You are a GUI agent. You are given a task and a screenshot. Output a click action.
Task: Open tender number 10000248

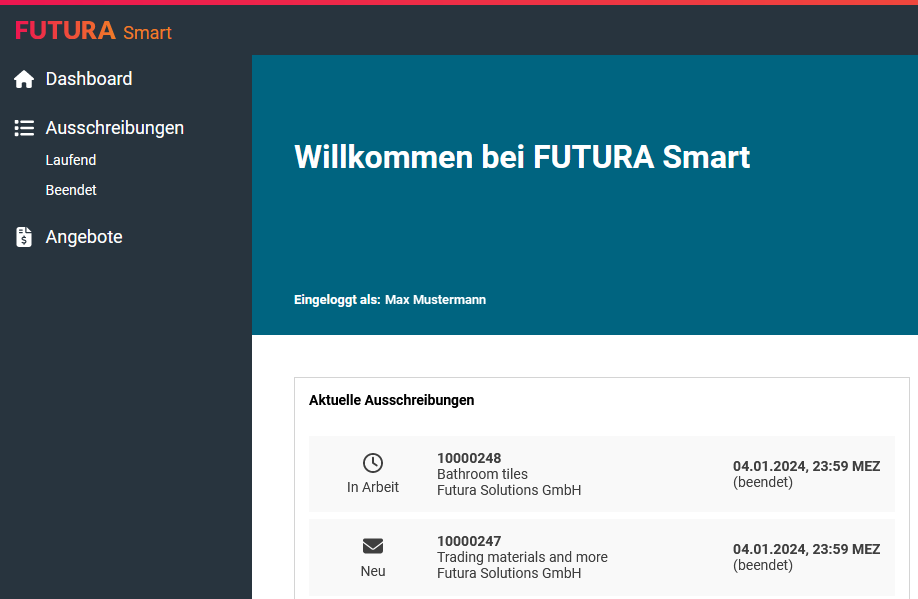click(x=469, y=458)
